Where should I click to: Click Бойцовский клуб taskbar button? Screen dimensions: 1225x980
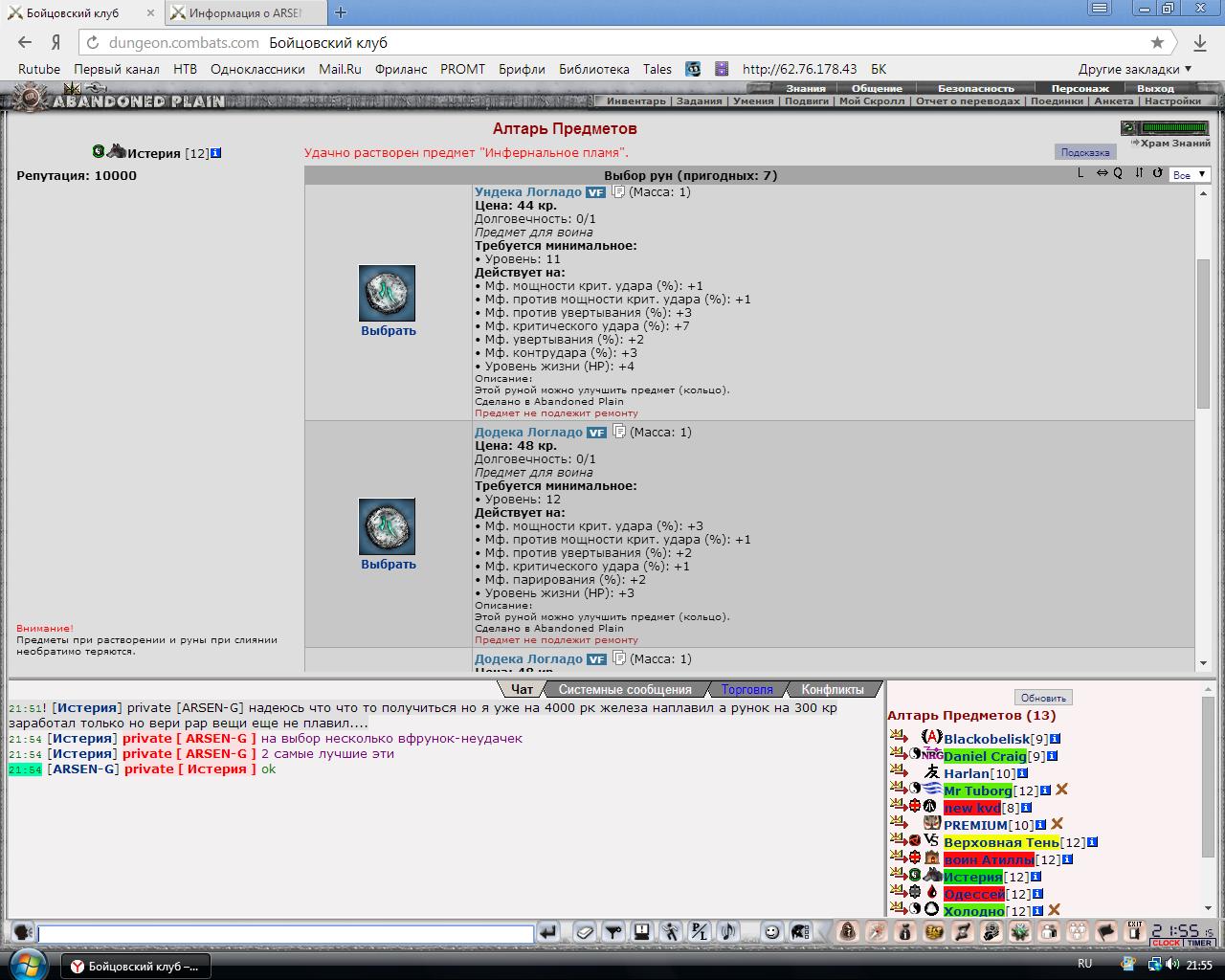[x=136, y=967]
